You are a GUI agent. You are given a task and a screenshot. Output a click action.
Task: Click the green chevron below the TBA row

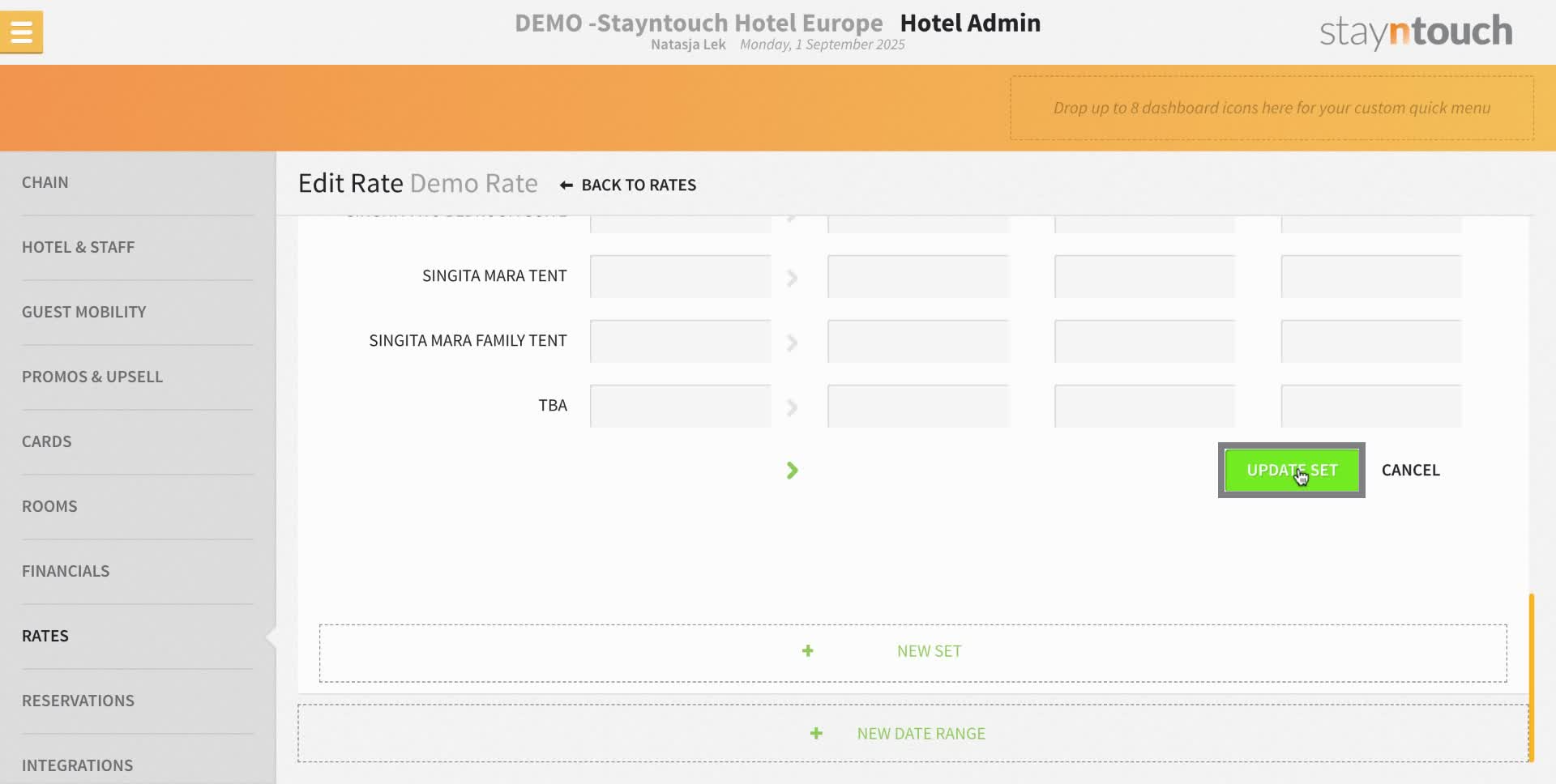point(792,471)
